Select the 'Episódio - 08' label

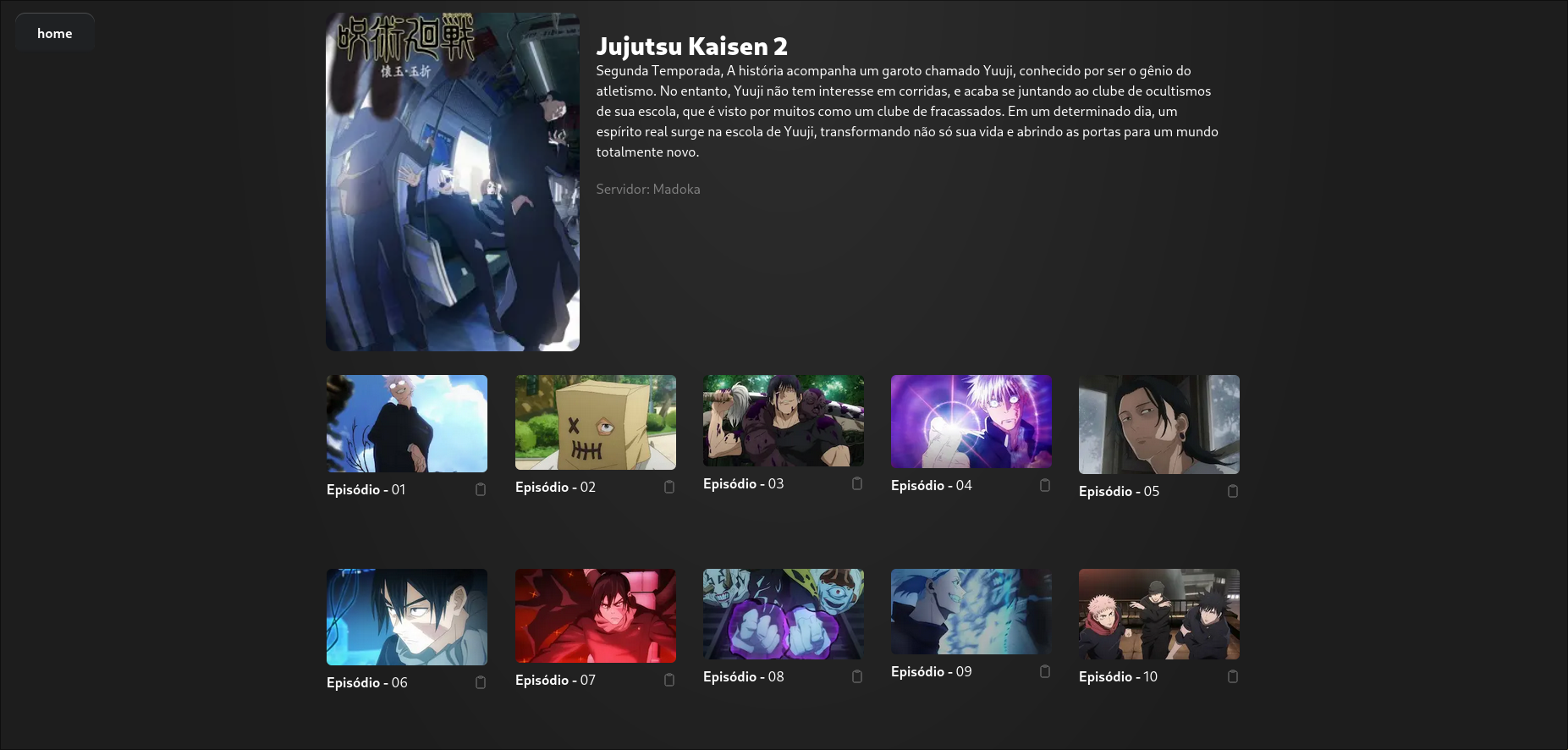pyautogui.click(x=743, y=676)
